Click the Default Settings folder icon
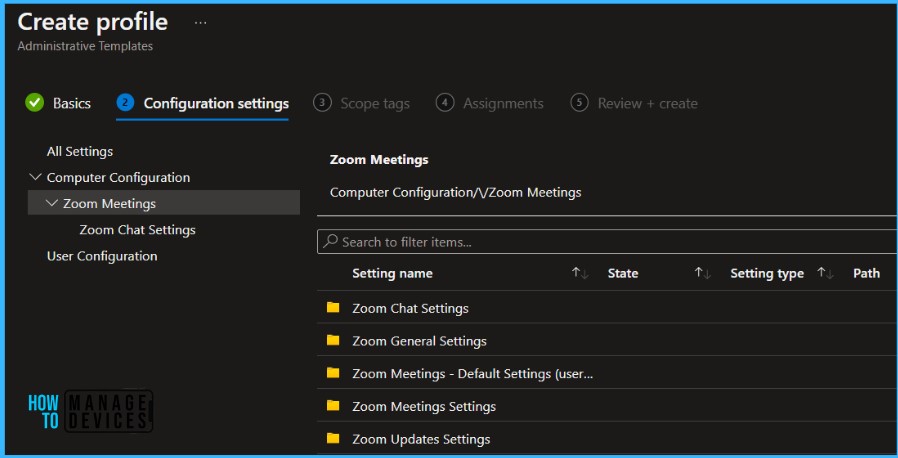 333,373
